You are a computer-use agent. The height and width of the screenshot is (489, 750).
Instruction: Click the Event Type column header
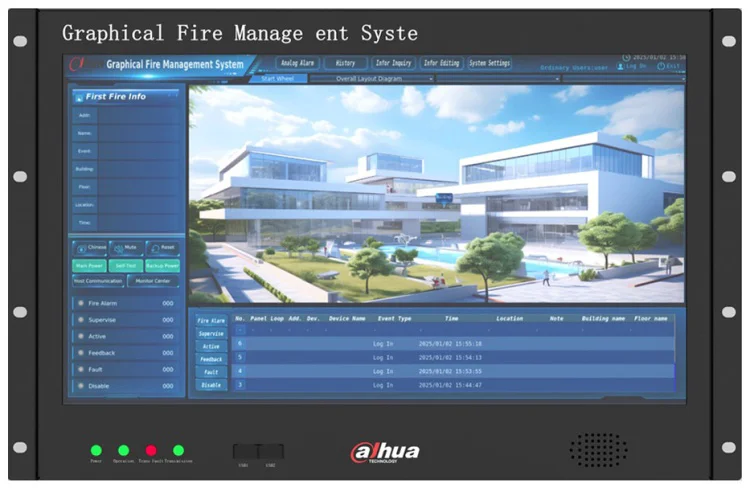(x=395, y=319)
